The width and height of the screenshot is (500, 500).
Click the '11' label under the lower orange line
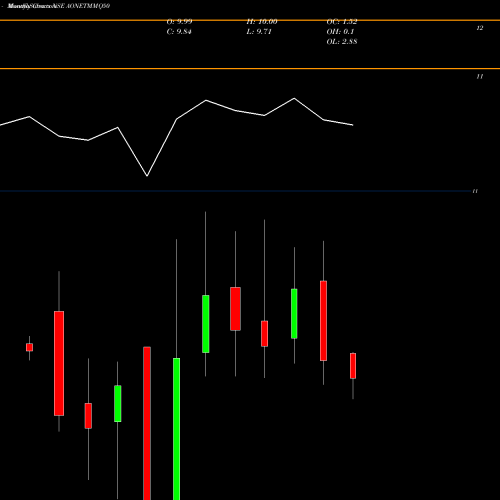(480, 76)
